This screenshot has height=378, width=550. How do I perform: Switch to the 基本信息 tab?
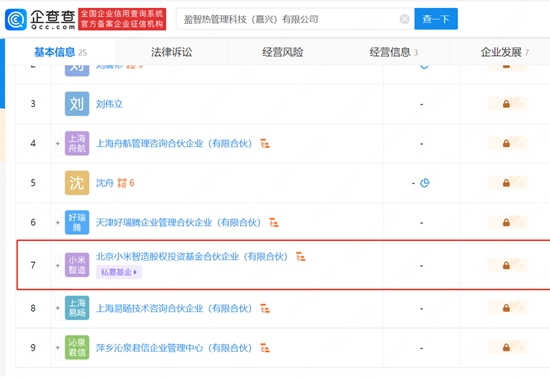tap(60, 52)
